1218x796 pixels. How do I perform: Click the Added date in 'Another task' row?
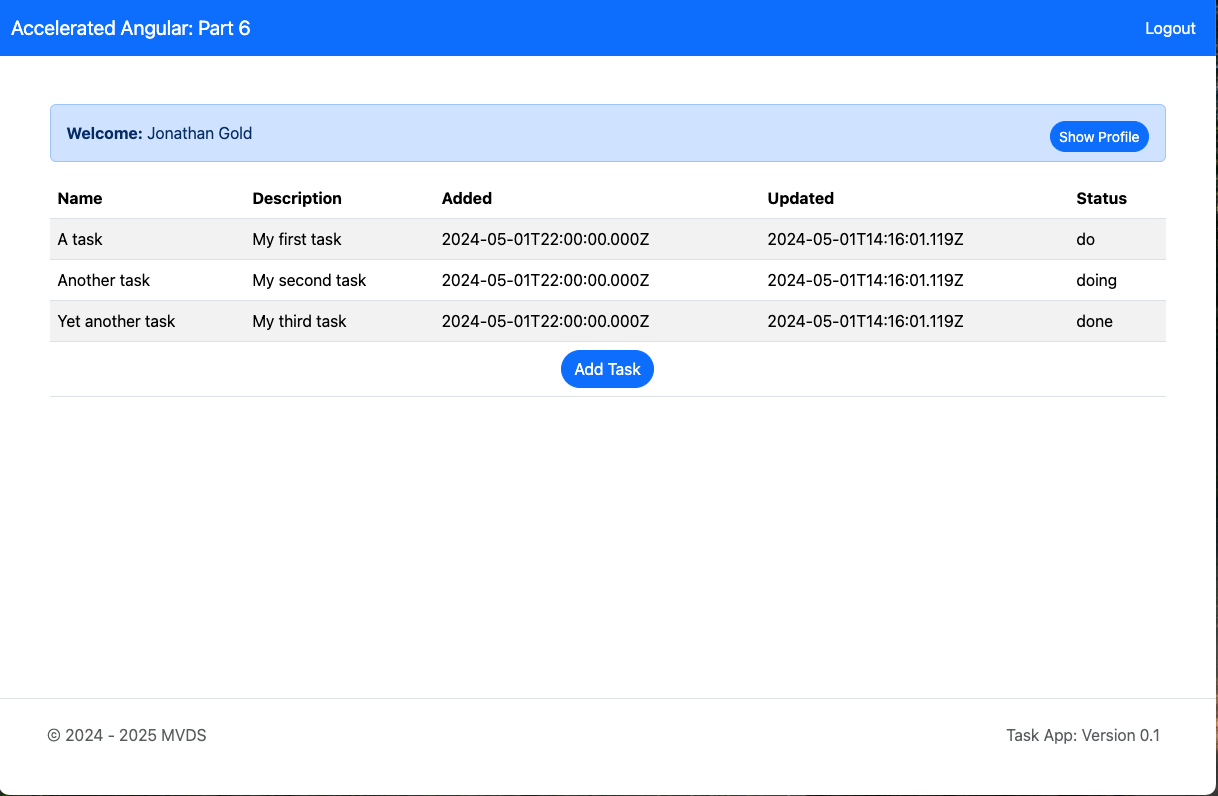coord(546,280)
